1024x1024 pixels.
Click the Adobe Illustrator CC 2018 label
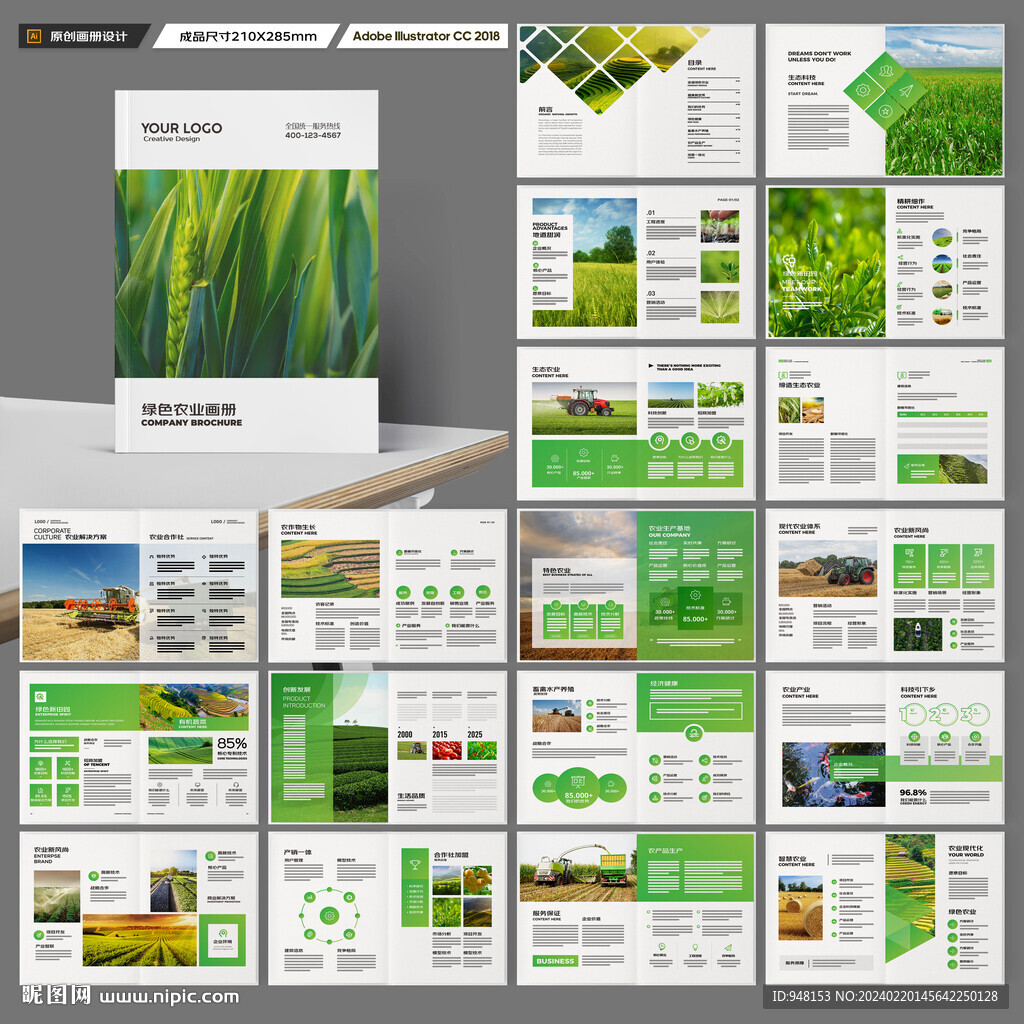[x=426, y=36]
